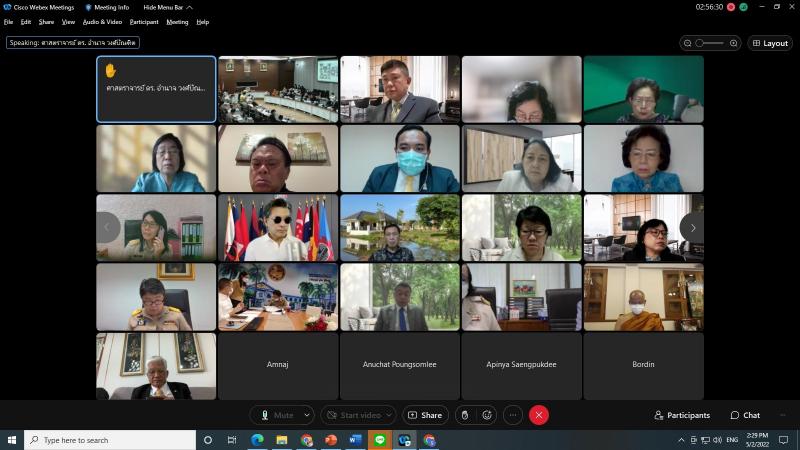Click Meeting Info shield icon
Viewport: 800px width, 450px height.
(88, 7)
